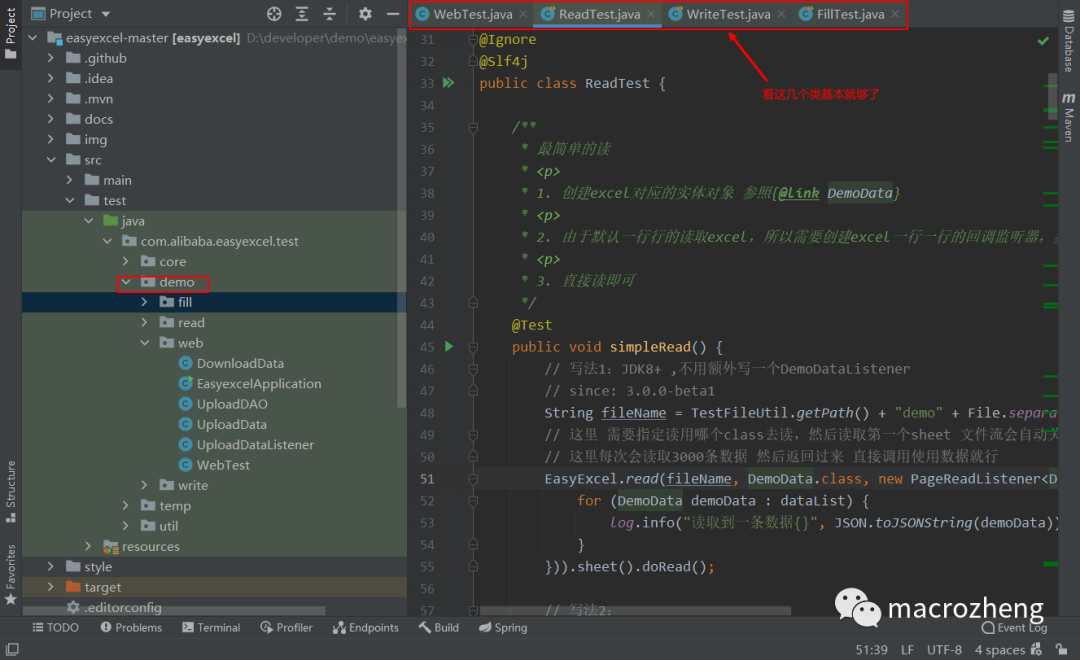Click the green inspection checkmark in editor
Screen dimensions: 1080x660
[1043, 41]
